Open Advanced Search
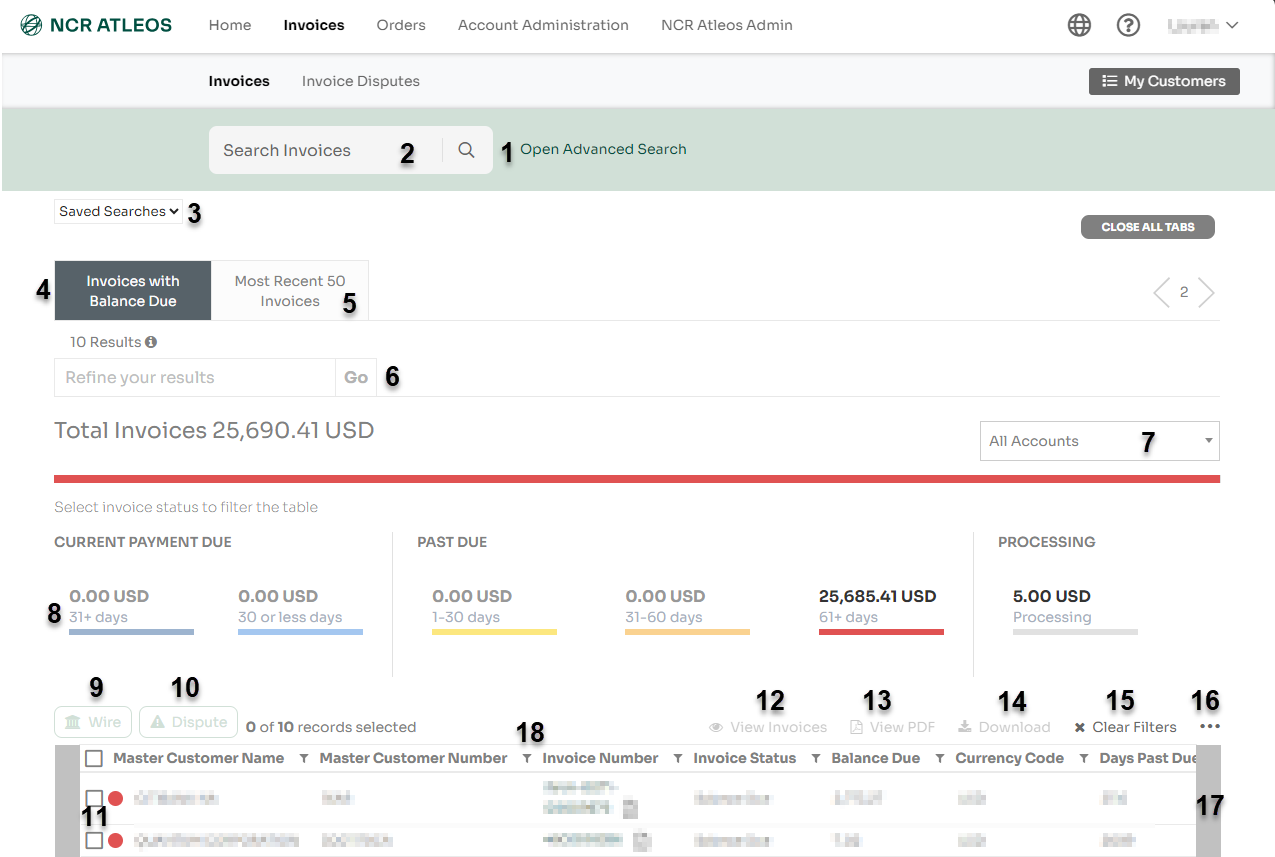Screen dimensions: 1275x857 [602, 148]
